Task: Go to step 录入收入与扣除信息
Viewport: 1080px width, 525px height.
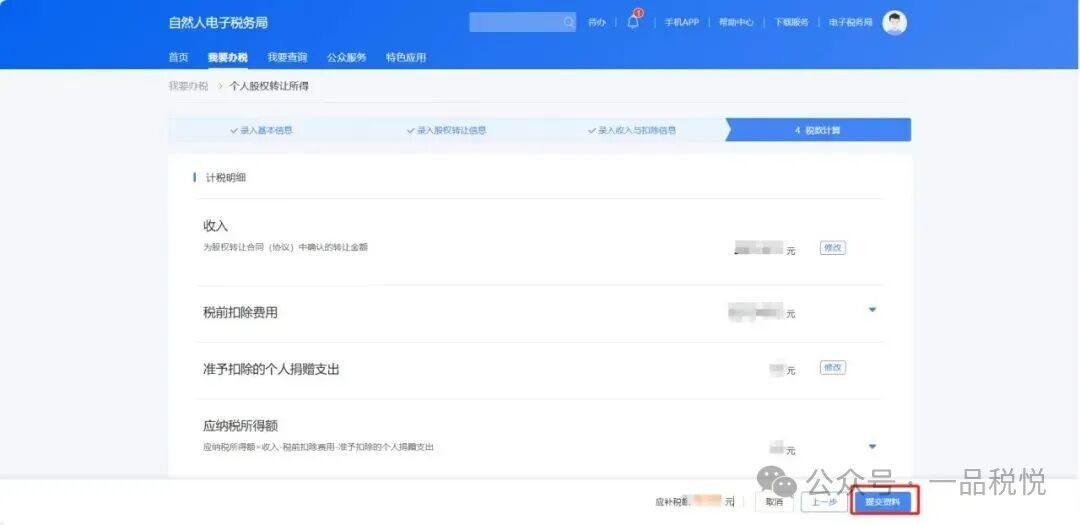Action: (x=632, y=130)
